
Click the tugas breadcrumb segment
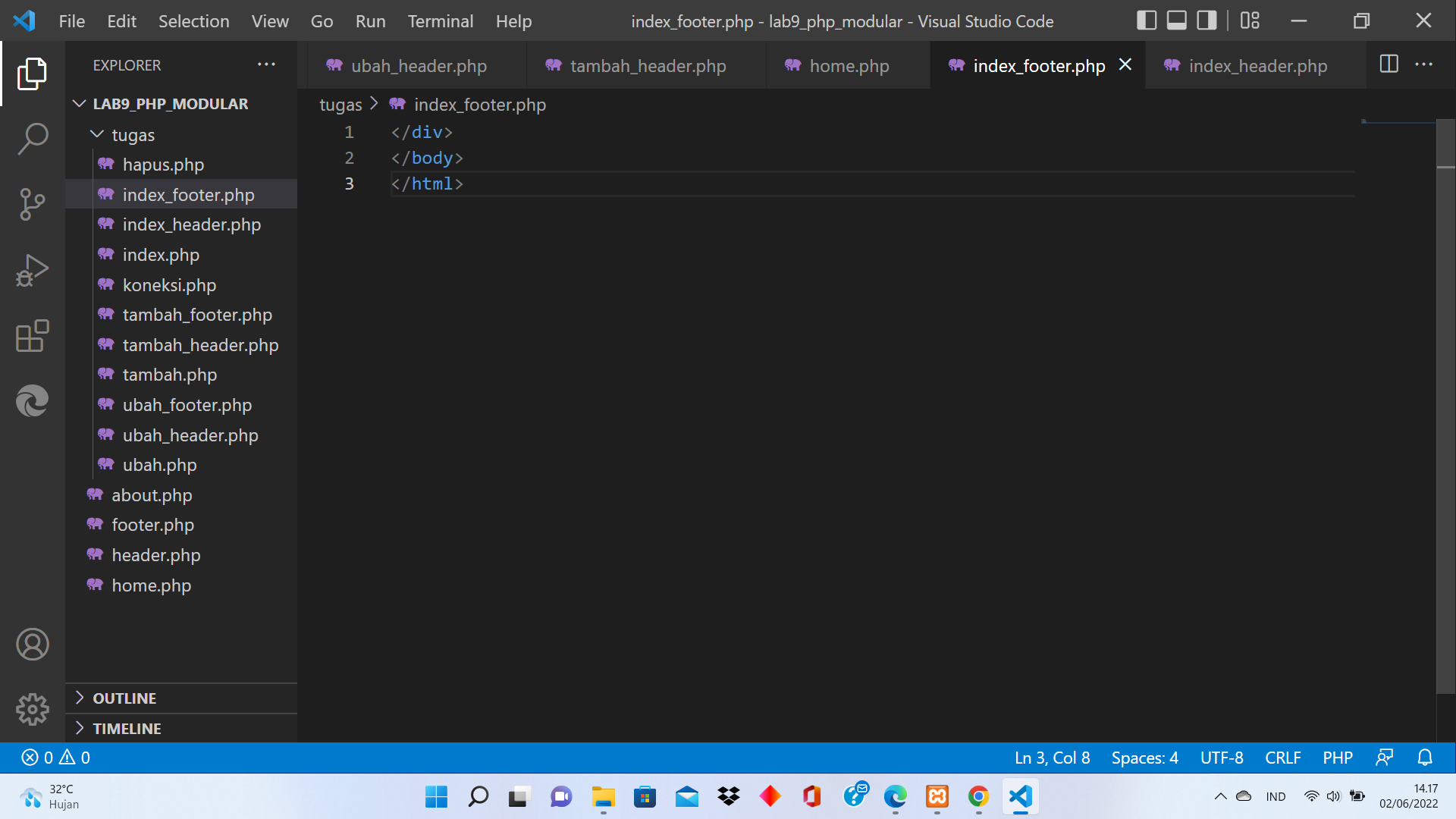tap(340, 105)
